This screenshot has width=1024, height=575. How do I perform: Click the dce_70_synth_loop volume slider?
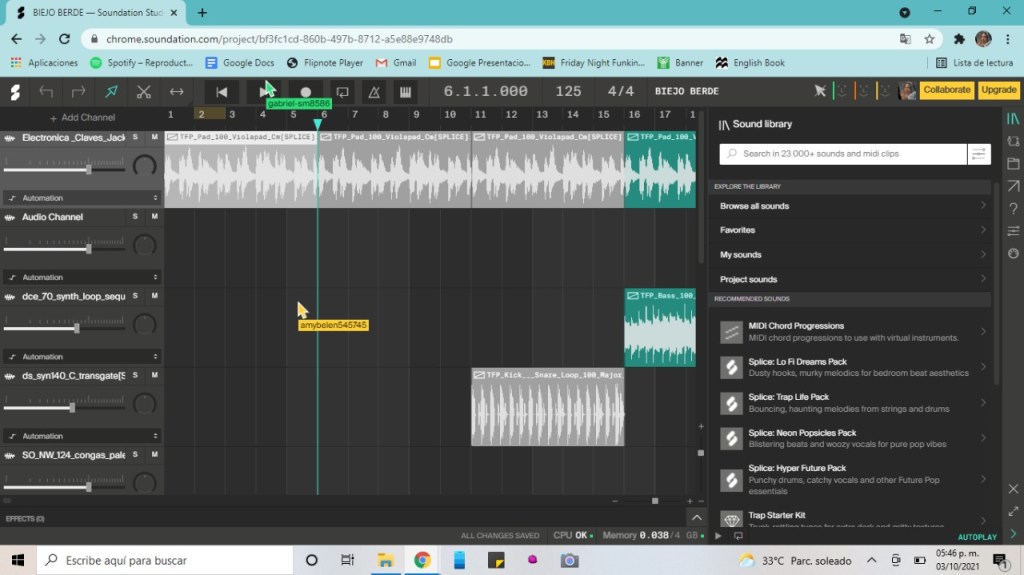coord(77,328)
